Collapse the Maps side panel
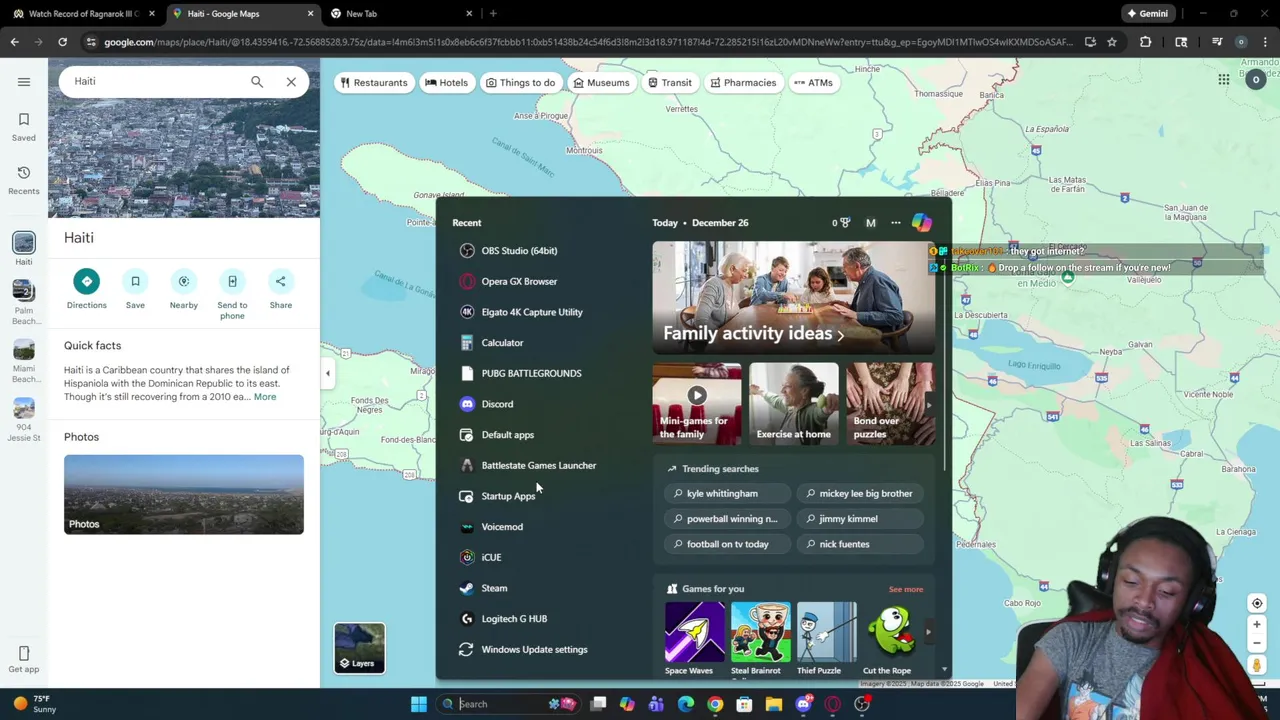1280x720 pixels. [327, 373]
